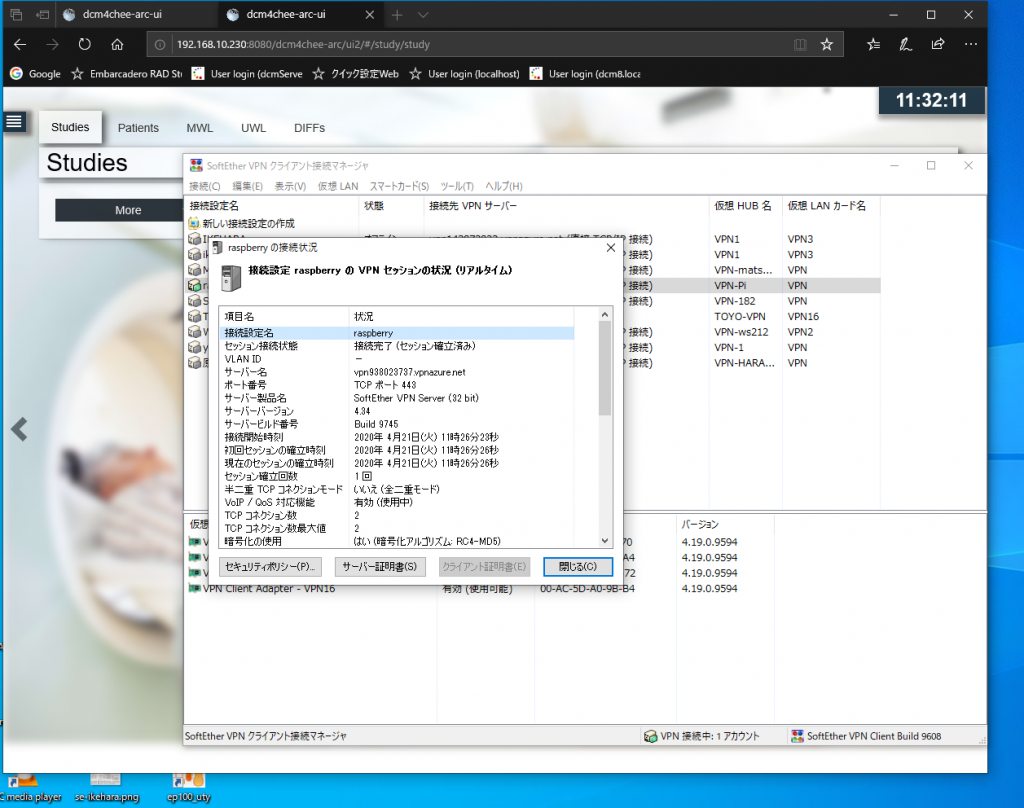1024x808 pixels.
Task: Open 編集(E) menu
Action: 247,186
